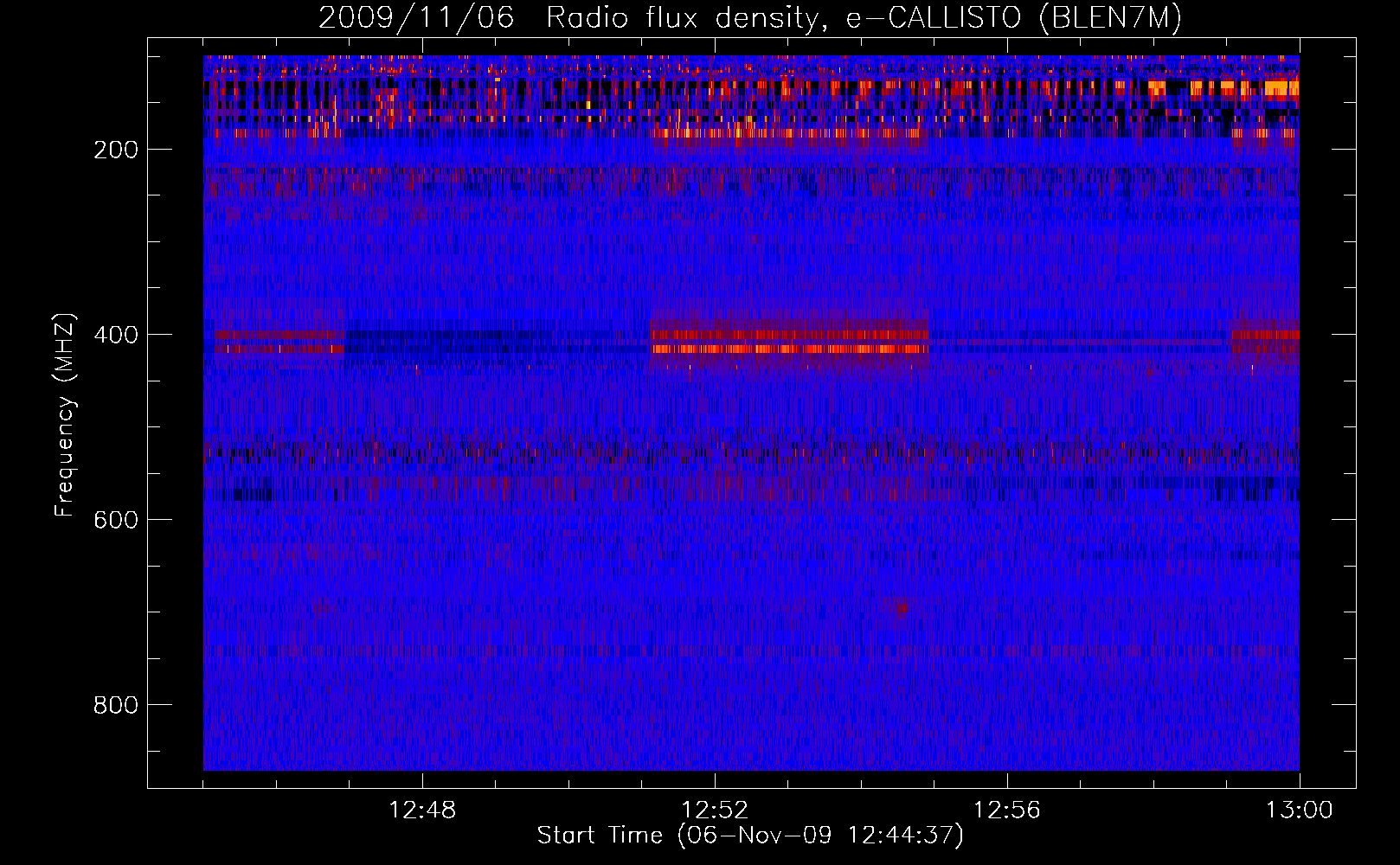Click the 800 frequency tick label
The height and width of the screenshot is (865, 1400).
click(116, 705)
